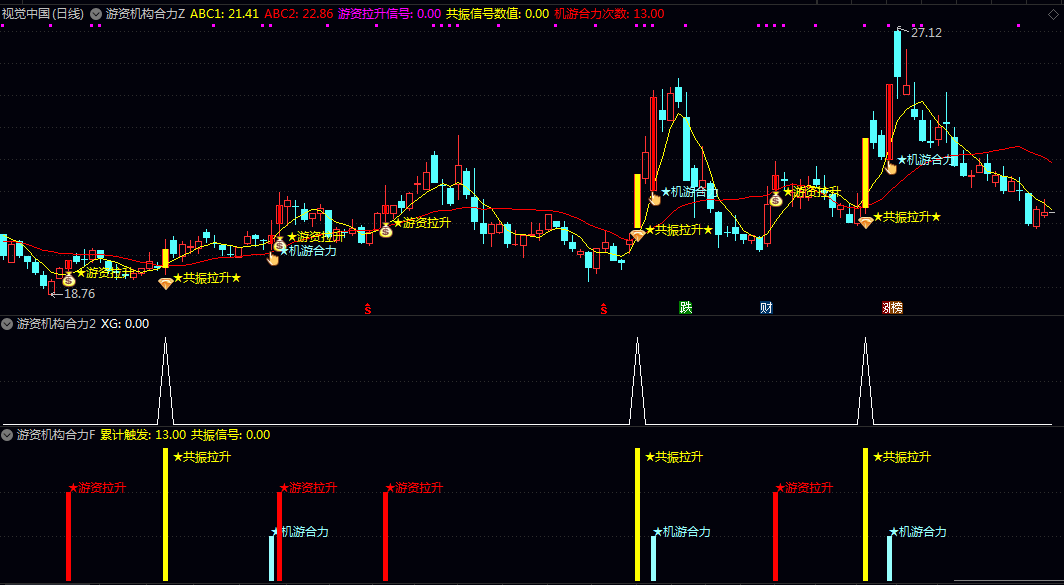This screenshot has width=1064, height=585.
Task: Click the 视觉中国(日线) chart title
Action: tap(43, 14)
